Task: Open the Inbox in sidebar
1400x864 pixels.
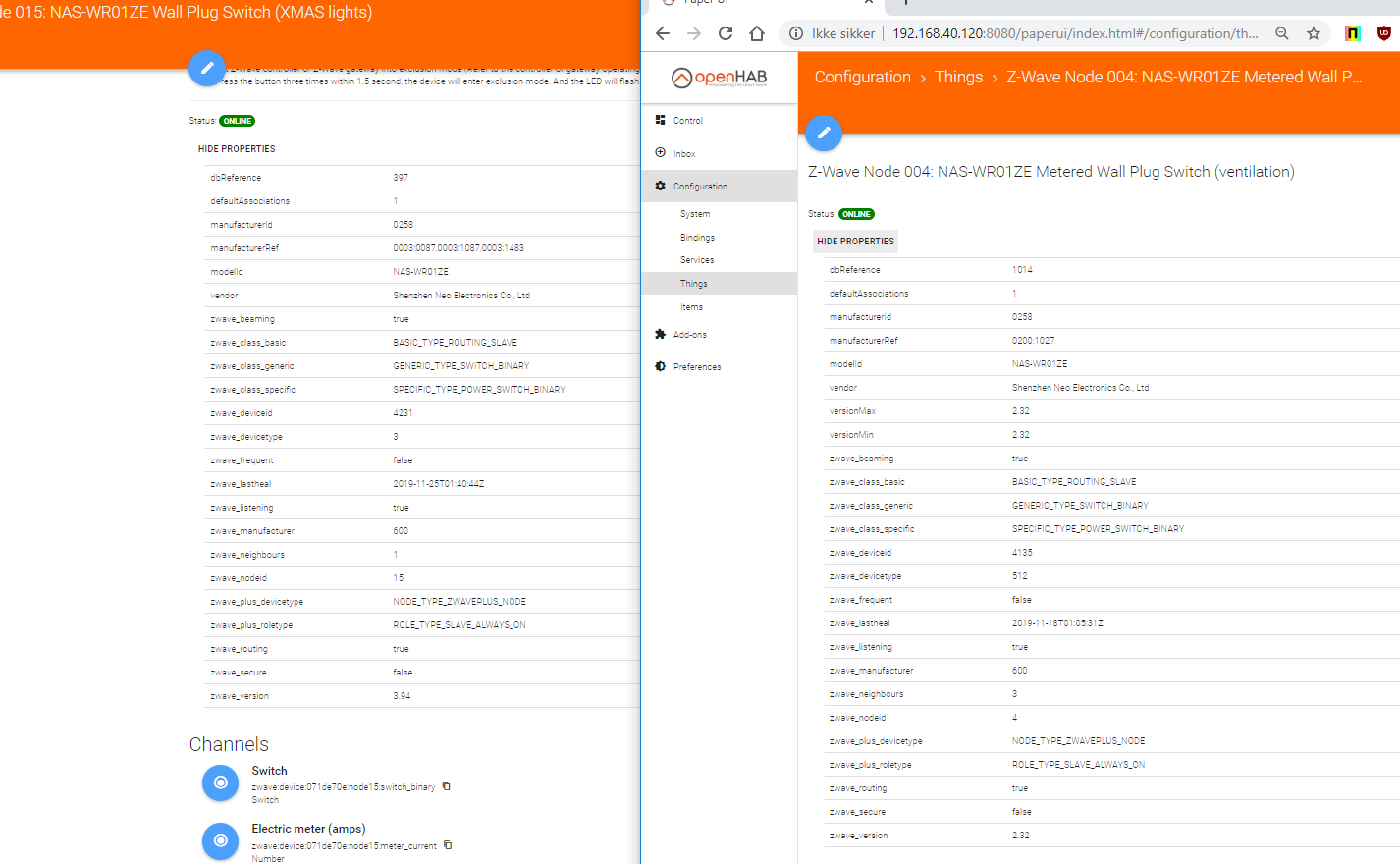Action: click(x=683, y=154)
